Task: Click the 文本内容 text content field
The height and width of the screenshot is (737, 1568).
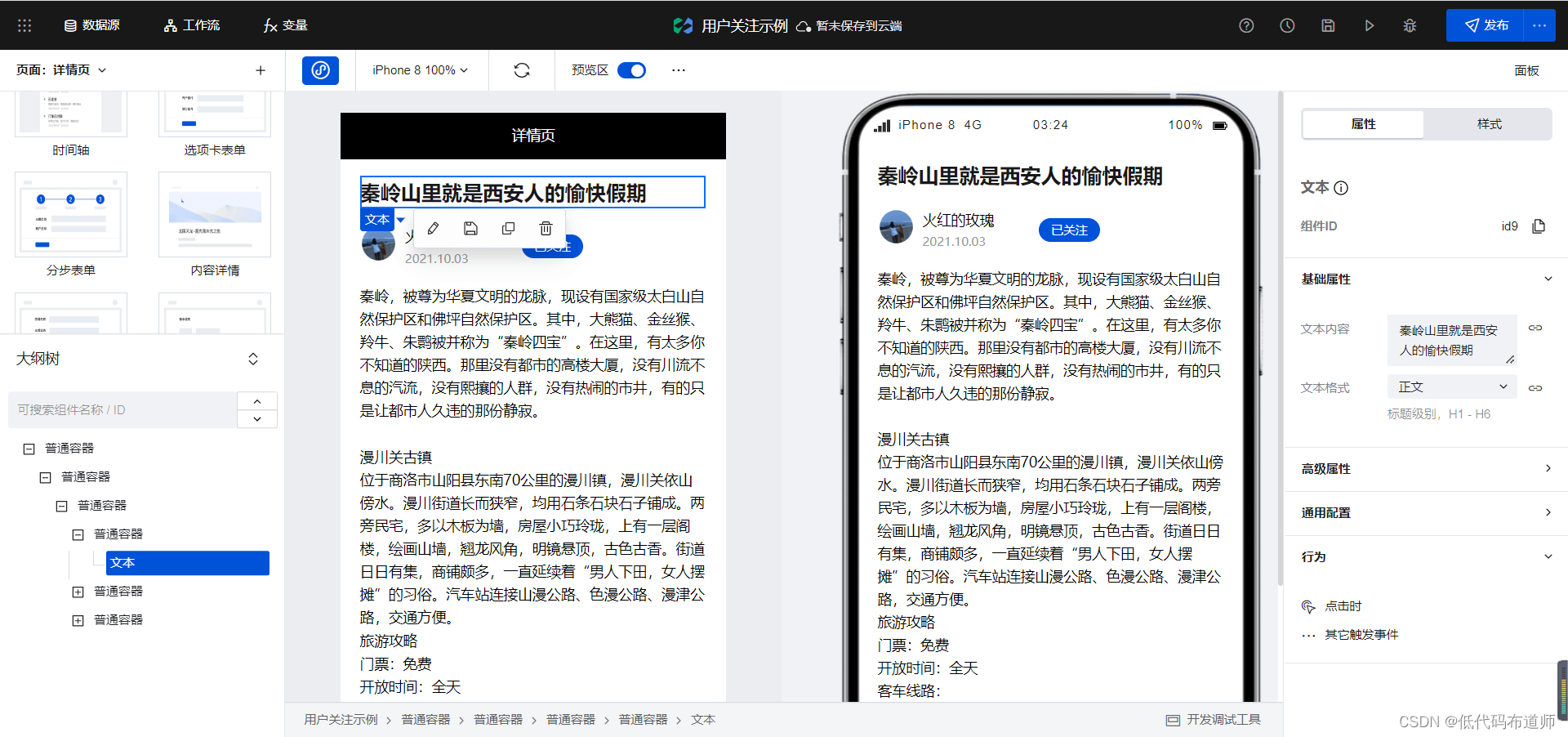Action: [1452, 340]
